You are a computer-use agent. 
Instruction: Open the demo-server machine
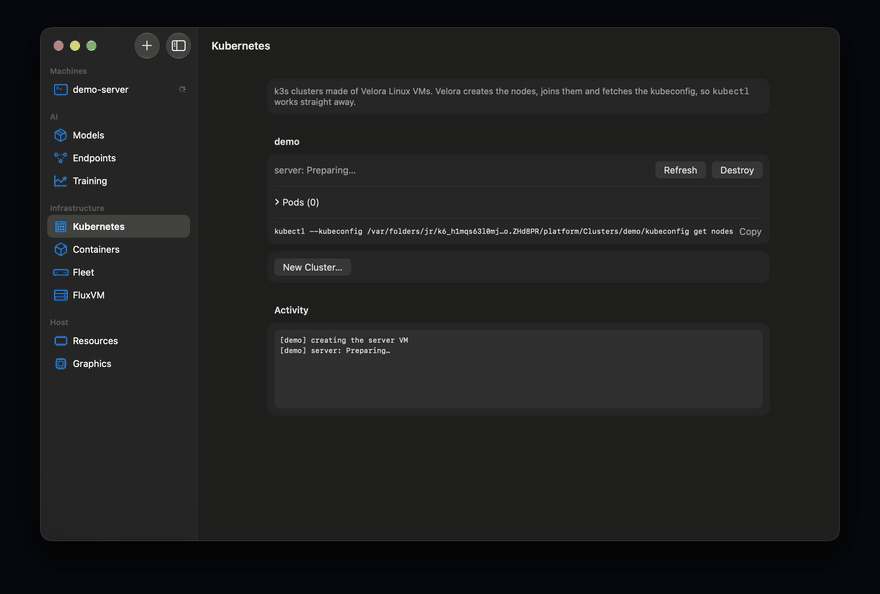[118, 90]
